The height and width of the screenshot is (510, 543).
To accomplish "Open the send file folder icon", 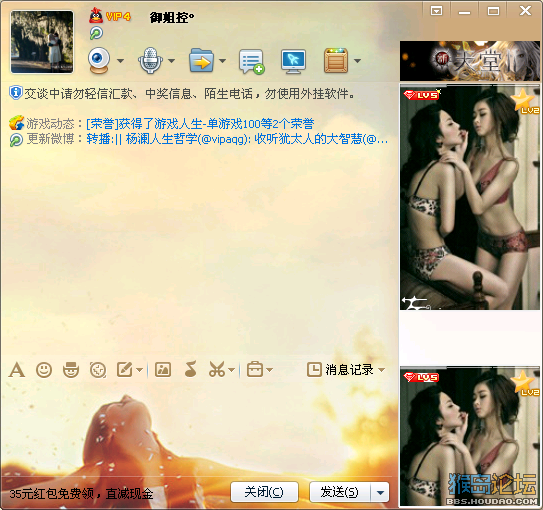I will point(201,60).
